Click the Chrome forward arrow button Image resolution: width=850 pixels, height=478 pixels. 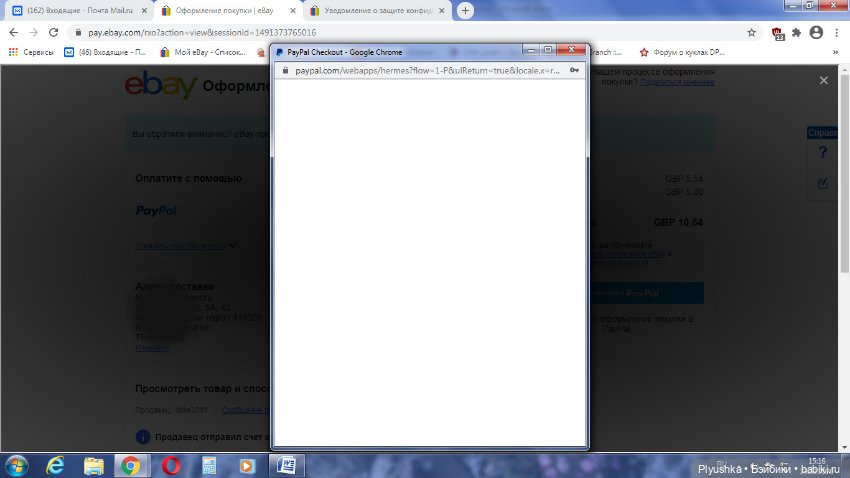(x=34, y=33)
